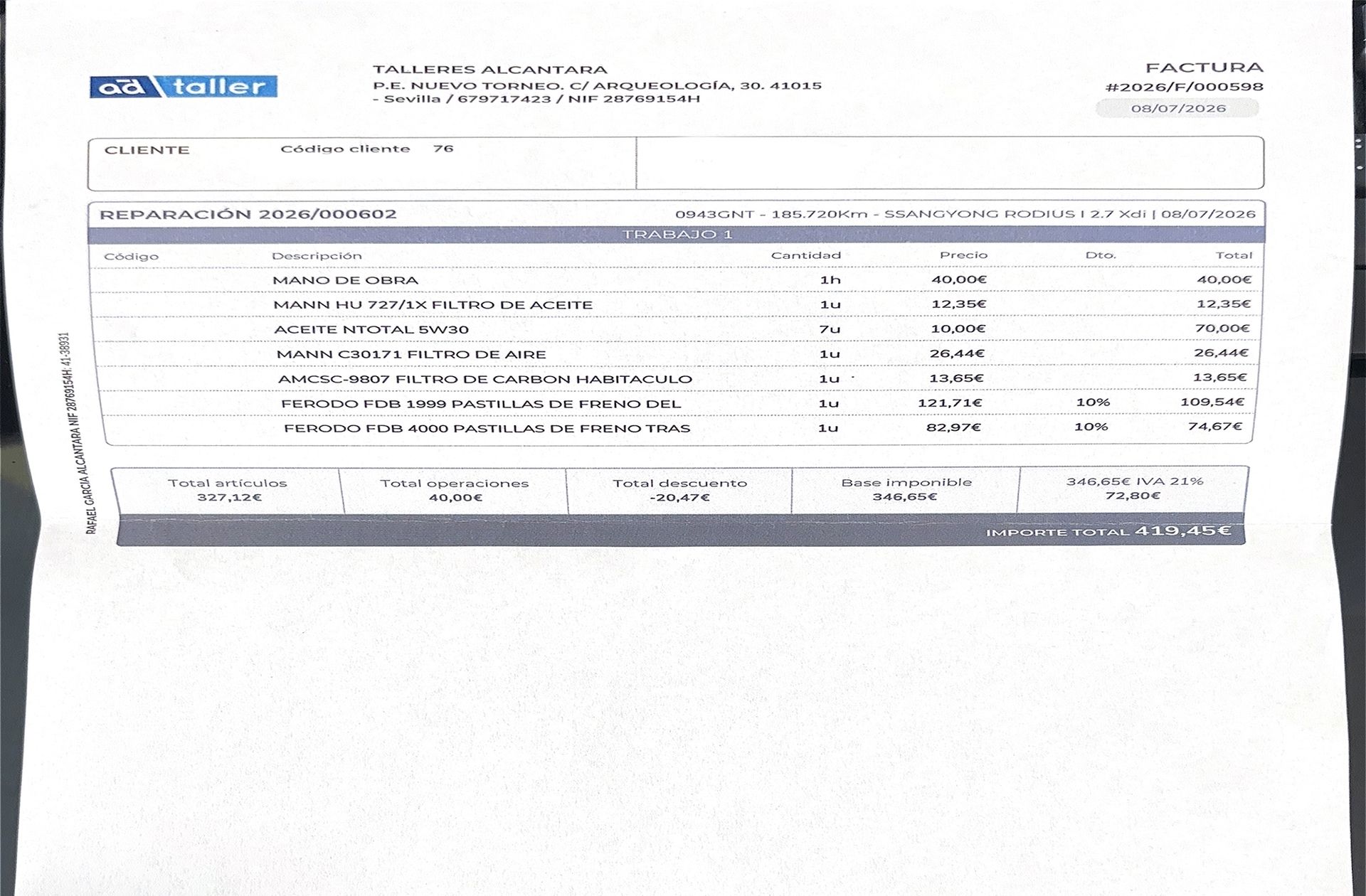Select the IMPORTE TOTAL 419,45€ figure
The width and height of the screenshot is (1366, 896).
click(x=1182, y=530)
